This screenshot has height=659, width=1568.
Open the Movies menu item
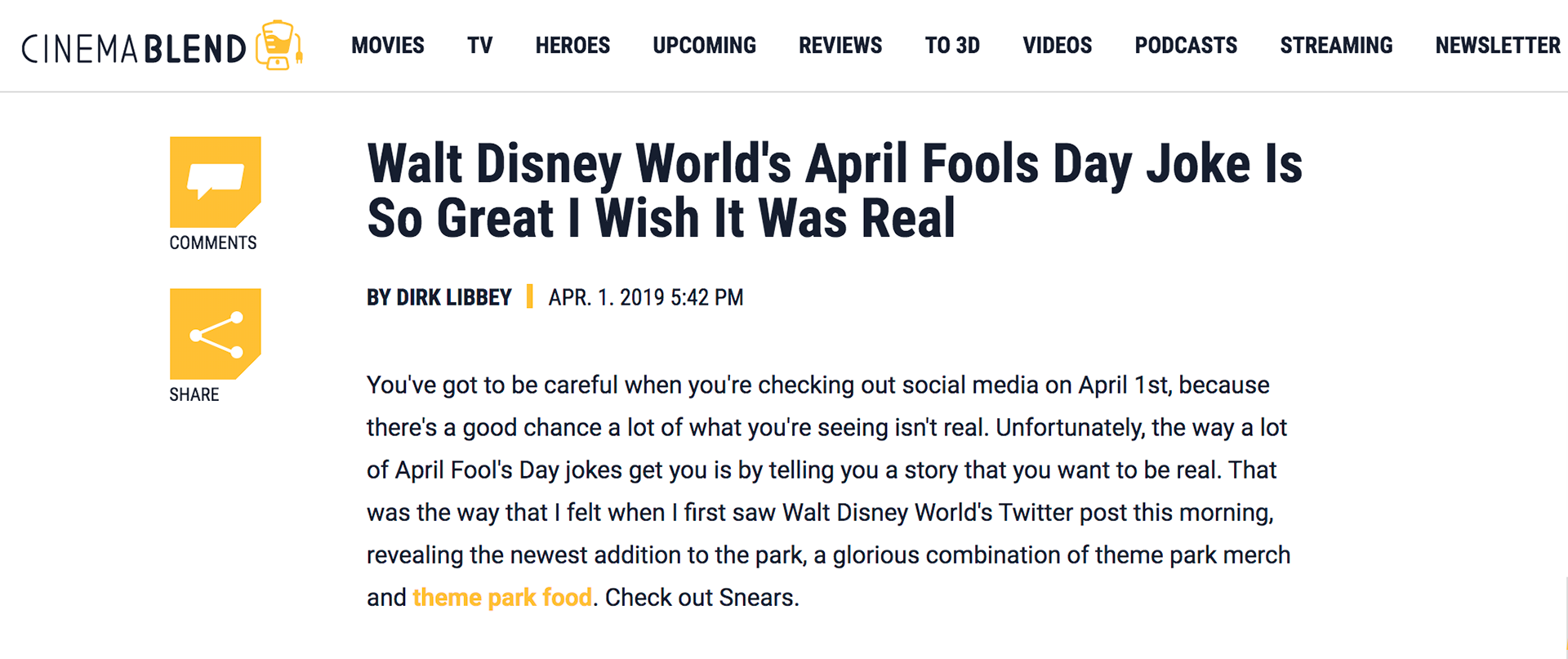(388, 46)
